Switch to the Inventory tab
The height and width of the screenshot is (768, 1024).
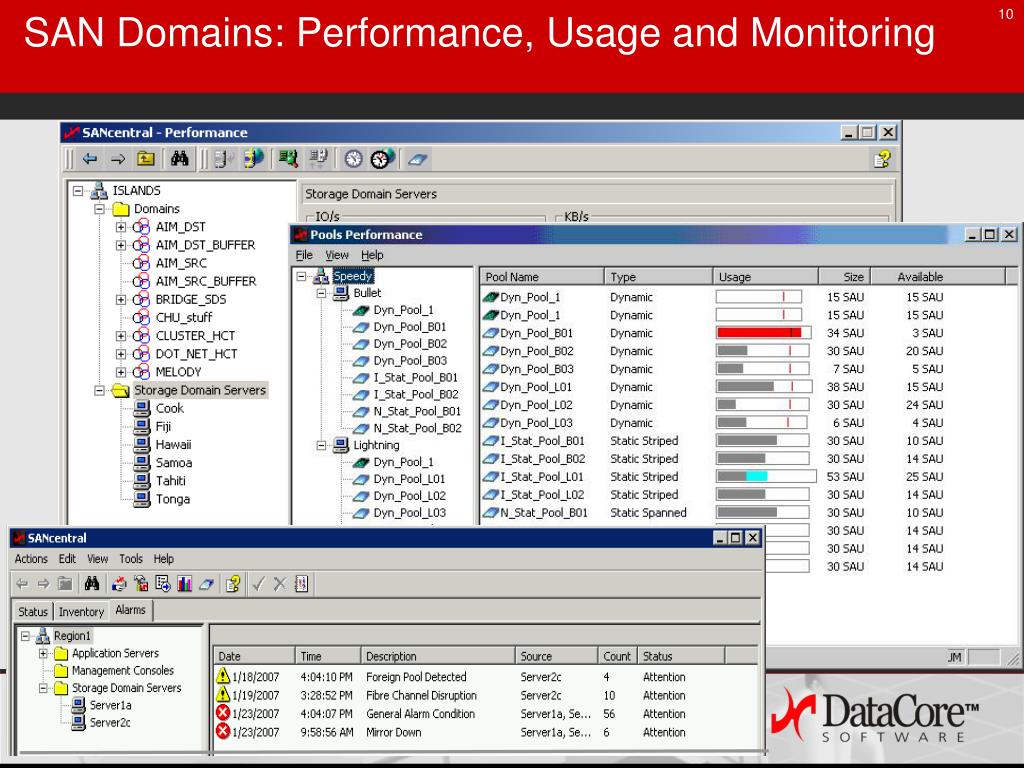81,611
